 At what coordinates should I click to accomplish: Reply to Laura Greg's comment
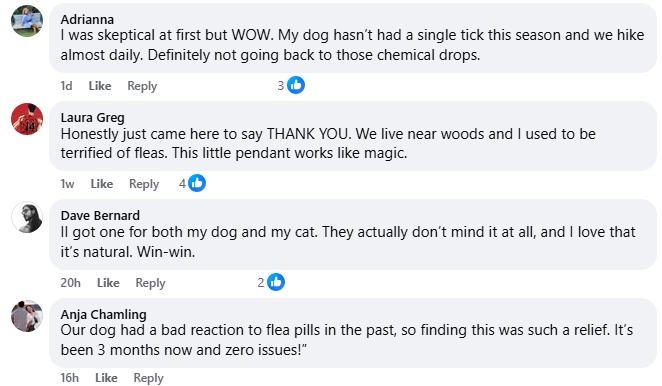tap(144, 184)
